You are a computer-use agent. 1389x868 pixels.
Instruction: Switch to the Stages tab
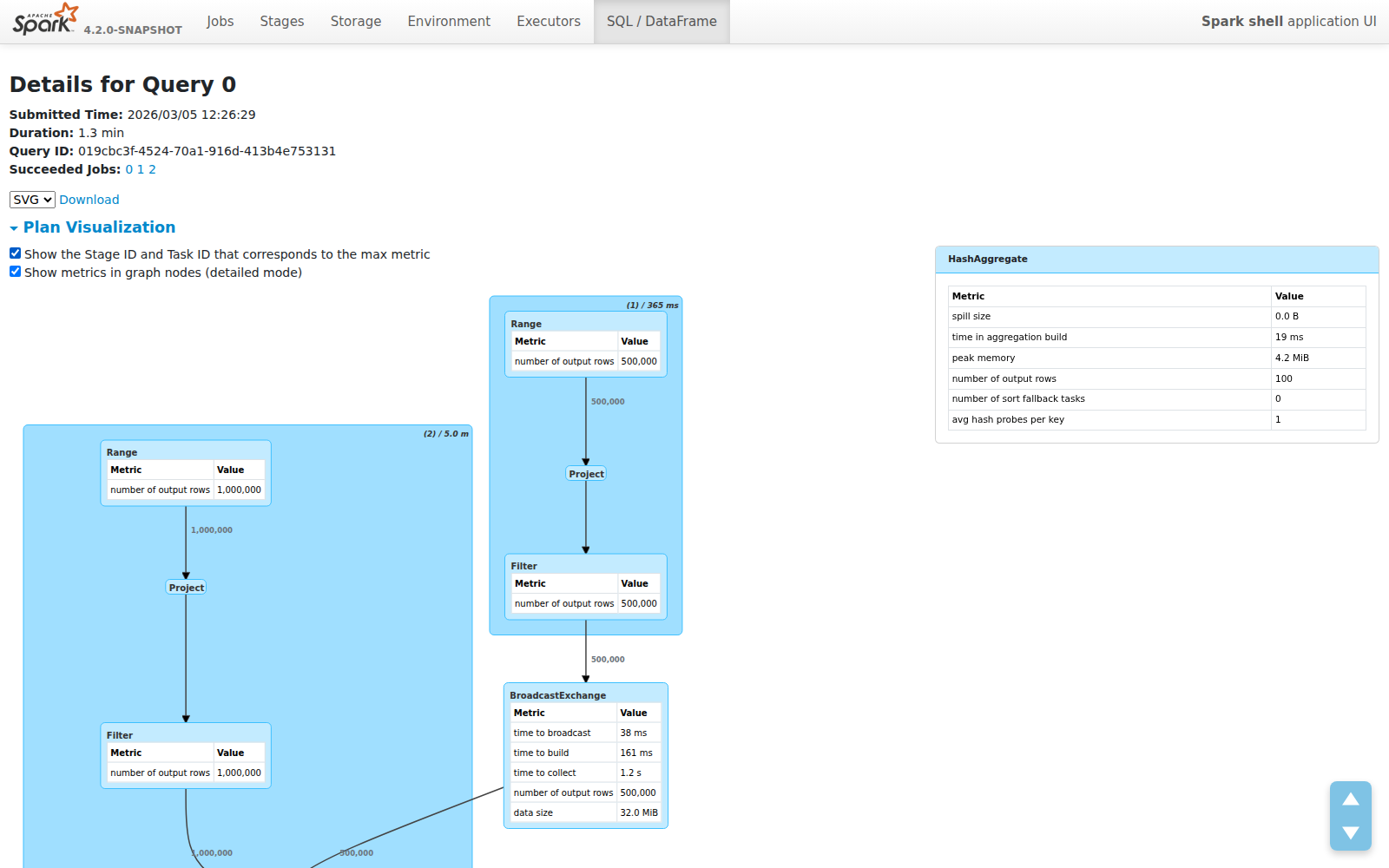282,21
